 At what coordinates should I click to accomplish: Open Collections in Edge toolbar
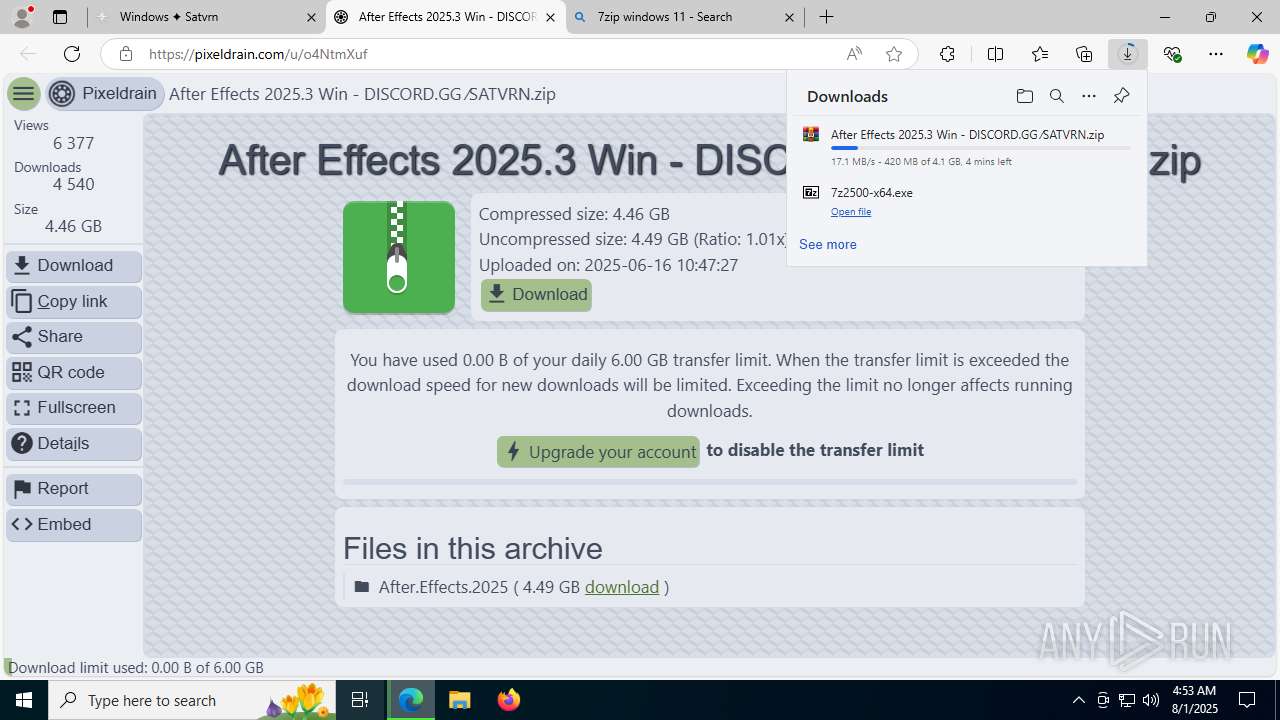coord(1084,54)
